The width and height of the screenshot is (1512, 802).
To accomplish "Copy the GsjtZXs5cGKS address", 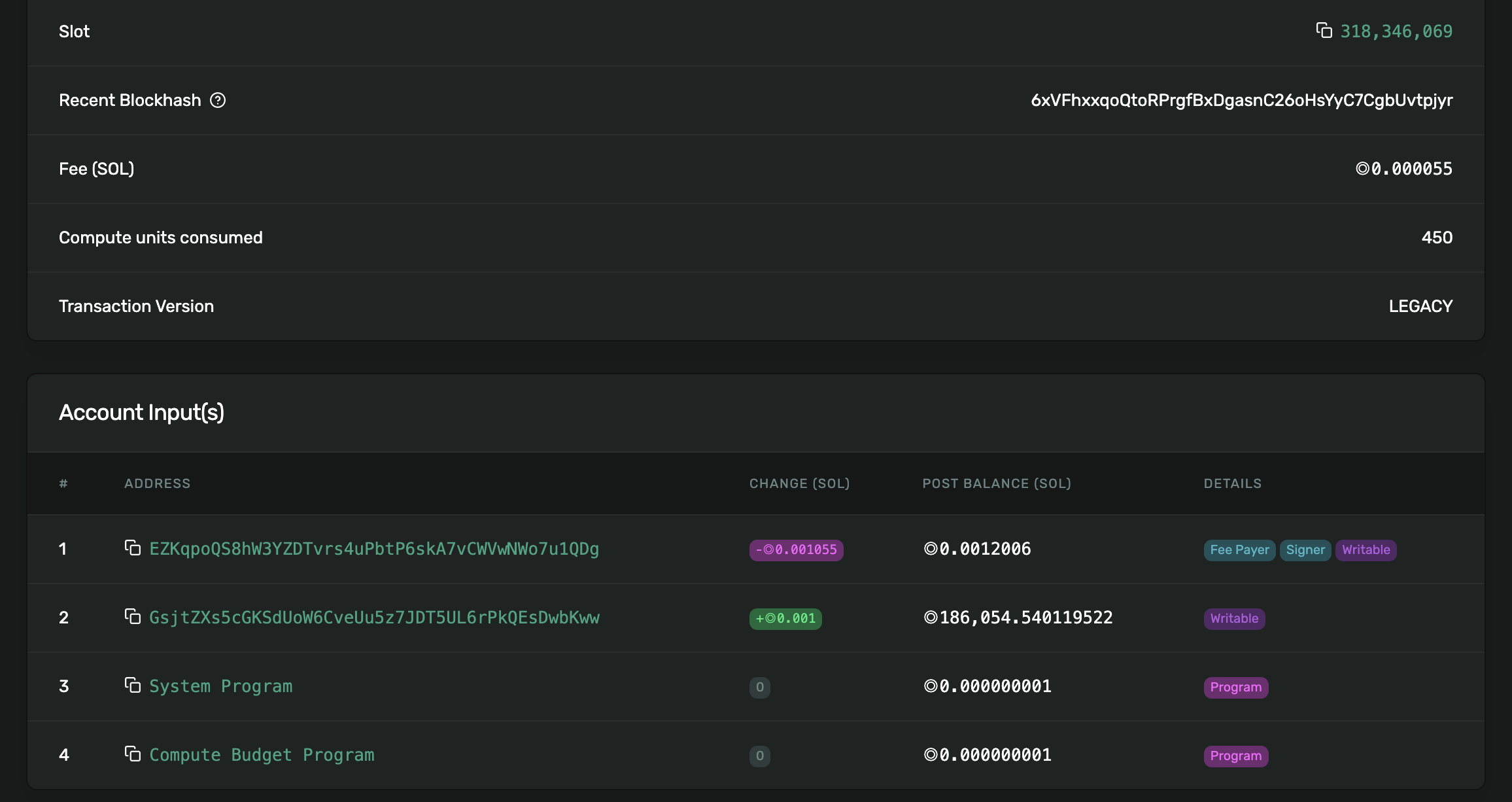I will coord(133,617).
